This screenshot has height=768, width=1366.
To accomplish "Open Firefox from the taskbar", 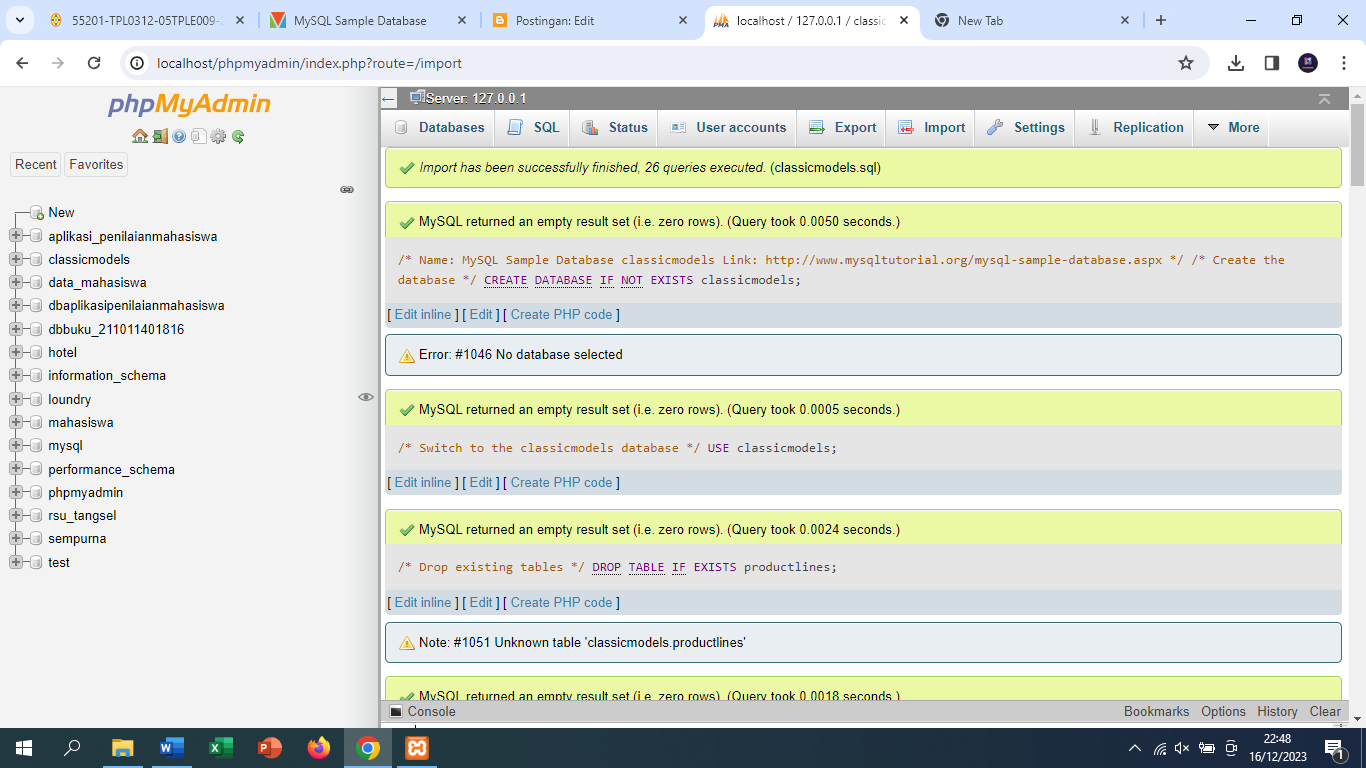I will [x=319, y=747].
